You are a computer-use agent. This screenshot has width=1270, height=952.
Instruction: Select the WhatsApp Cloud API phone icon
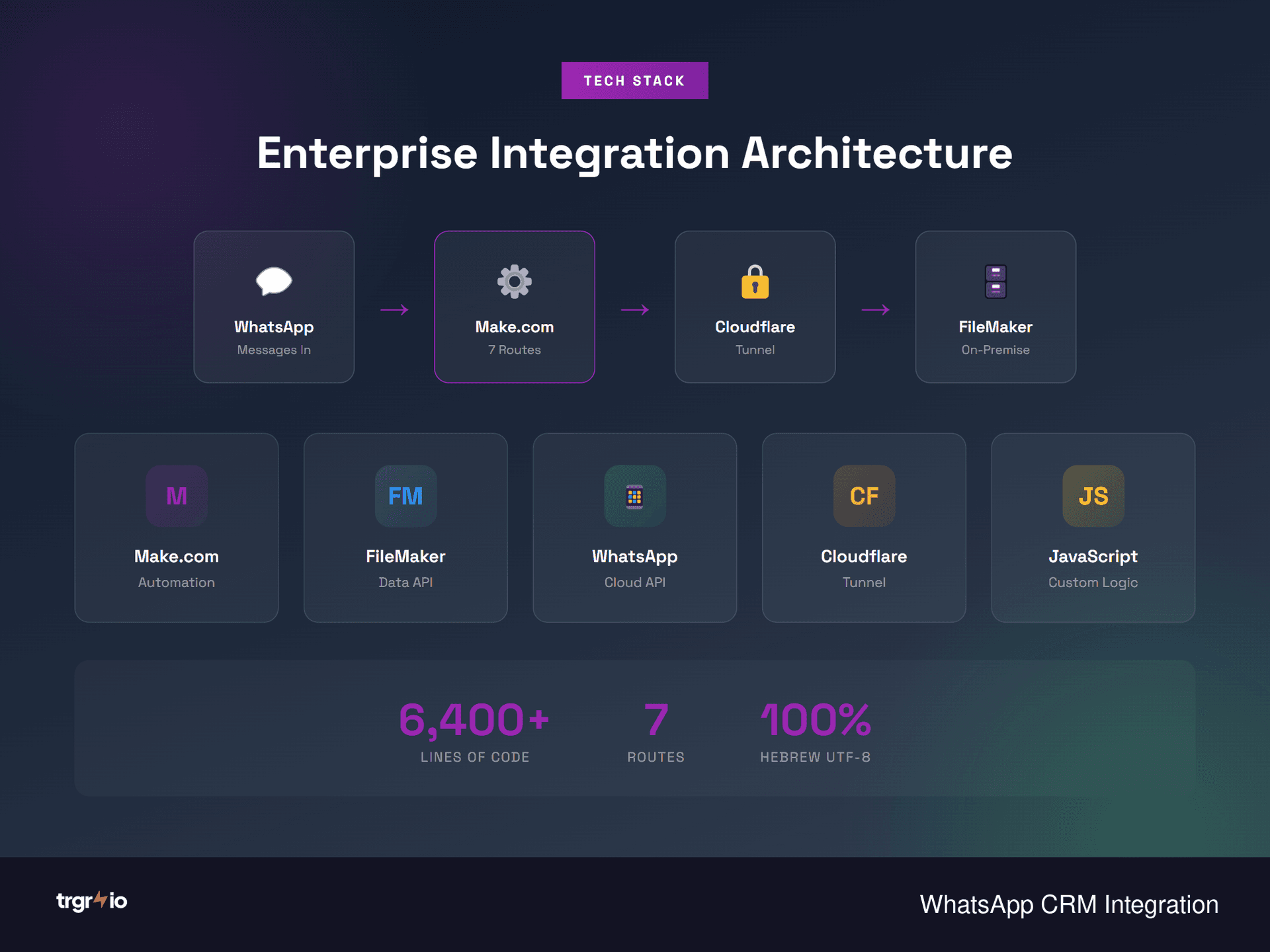tap(634, 496)
